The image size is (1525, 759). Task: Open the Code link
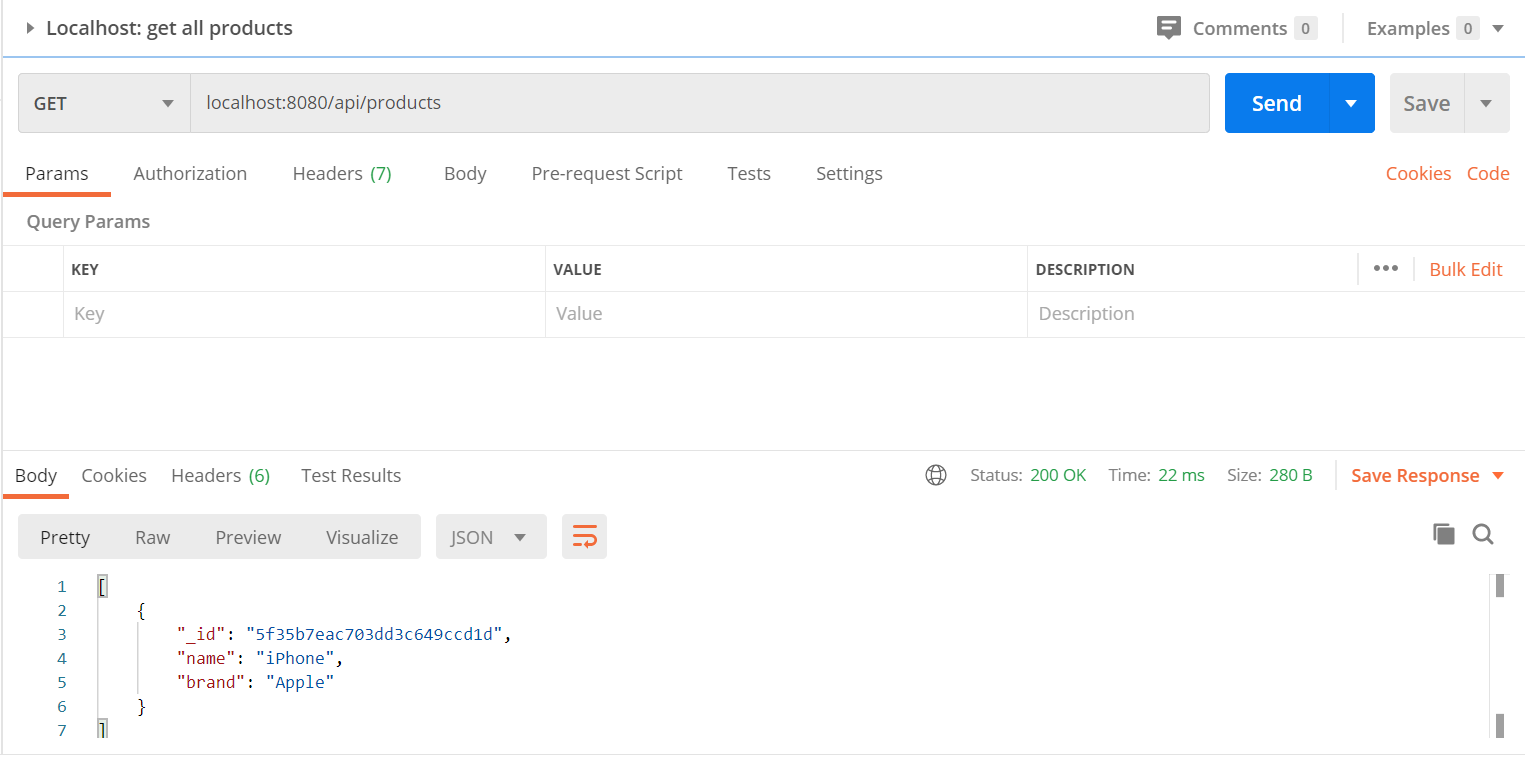pyautogui.click(x=1488, y=173)
